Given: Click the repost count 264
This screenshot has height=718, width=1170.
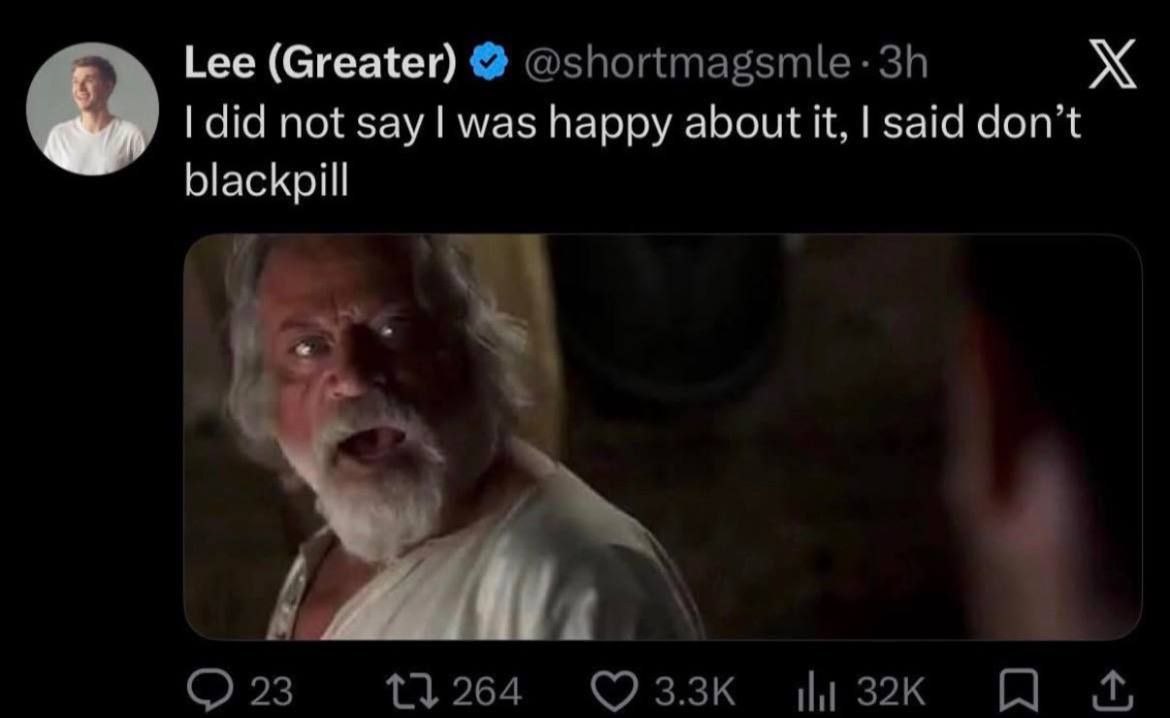Looking at the screenshot, I should click(x=487, y=692).
